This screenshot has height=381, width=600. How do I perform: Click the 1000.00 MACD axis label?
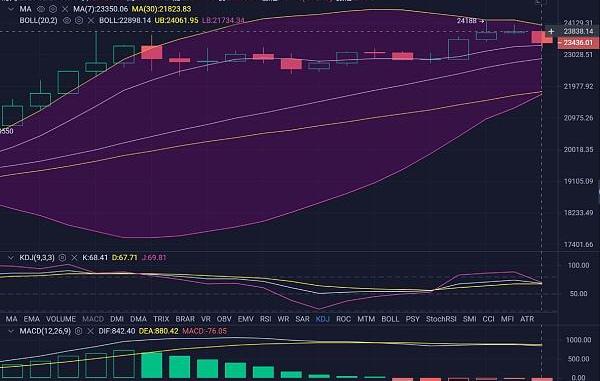(578, 340)
